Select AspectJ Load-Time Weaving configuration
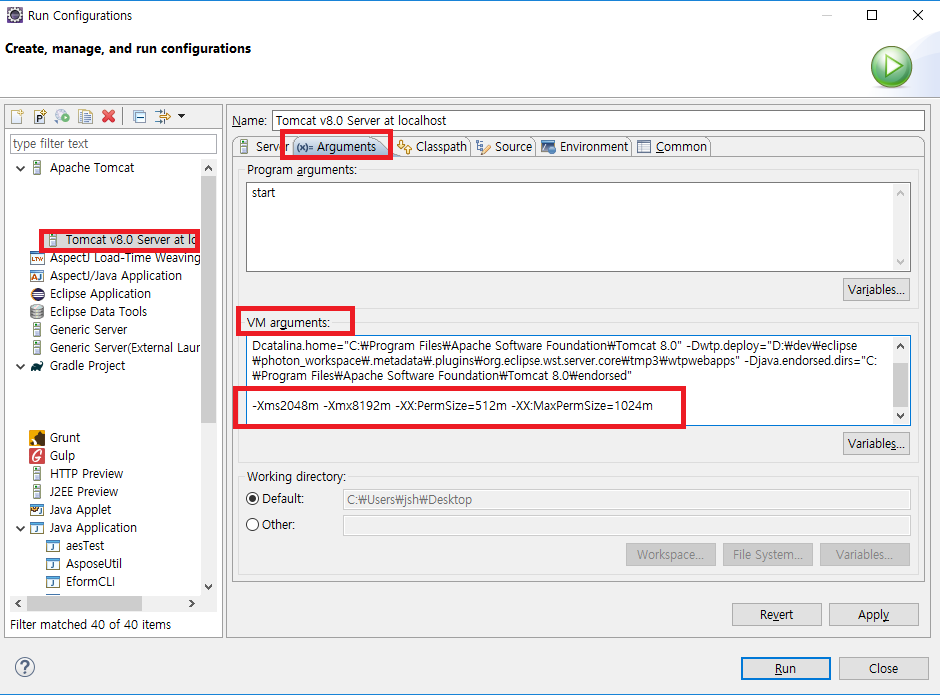This screenshot has width=940, height=695. [x=115, y=258]
